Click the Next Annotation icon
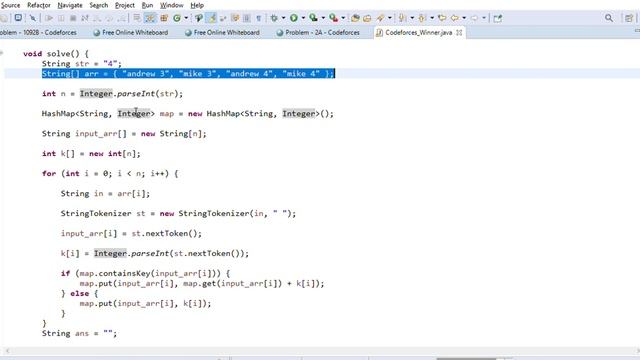 (x=402, y=18)
